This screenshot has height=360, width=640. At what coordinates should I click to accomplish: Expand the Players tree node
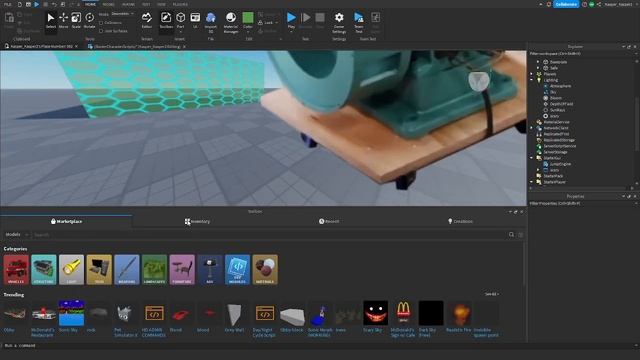pos(532,74)
